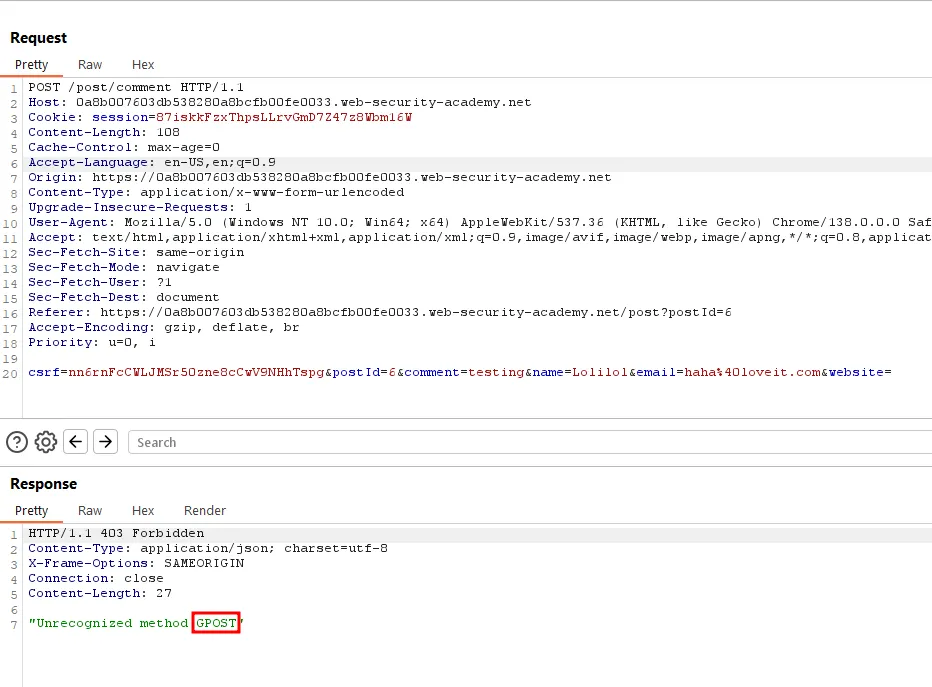The width and height of the screenshot is (932, 687).
Task: Open the search help question-mark icon
Action: pyautogui.click(x=17, y=442)
